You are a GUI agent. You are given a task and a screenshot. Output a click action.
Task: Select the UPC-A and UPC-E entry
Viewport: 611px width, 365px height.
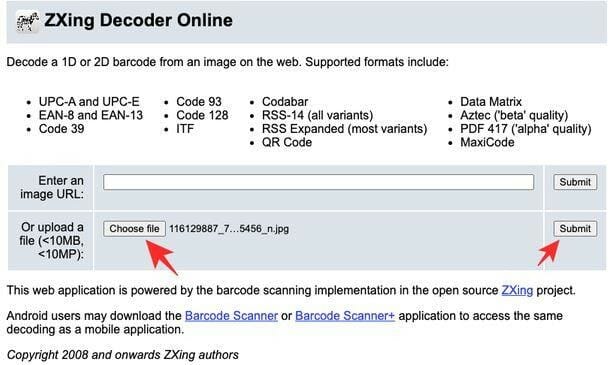click(x=89, y=102)
